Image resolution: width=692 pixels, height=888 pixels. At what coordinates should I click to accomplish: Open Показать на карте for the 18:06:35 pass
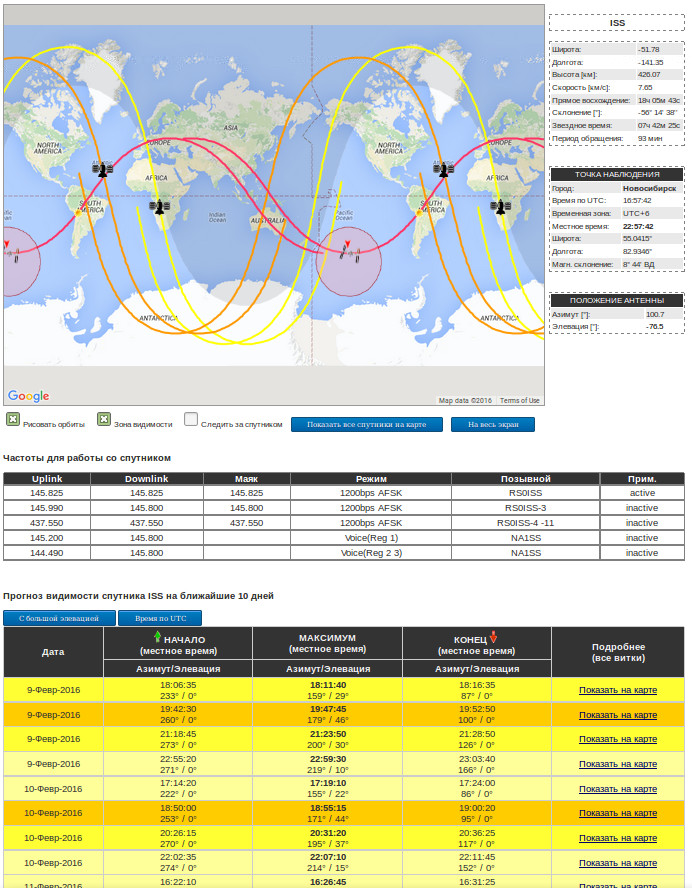click(617, 690)
